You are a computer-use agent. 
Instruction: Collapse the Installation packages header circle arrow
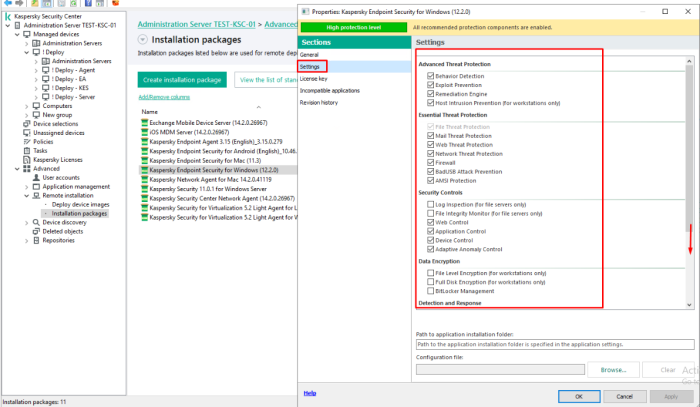pos(142,40)
